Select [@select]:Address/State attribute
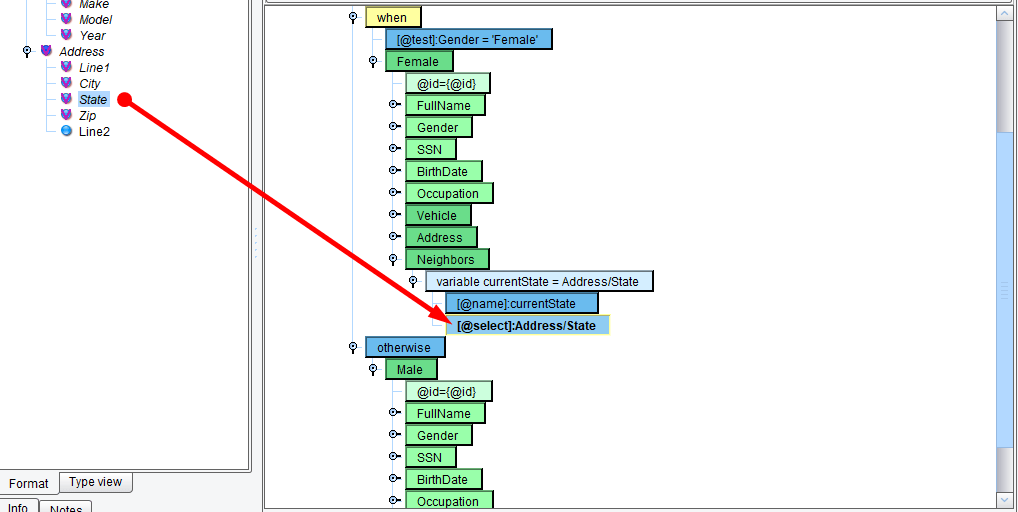 (x=527, y=326)
